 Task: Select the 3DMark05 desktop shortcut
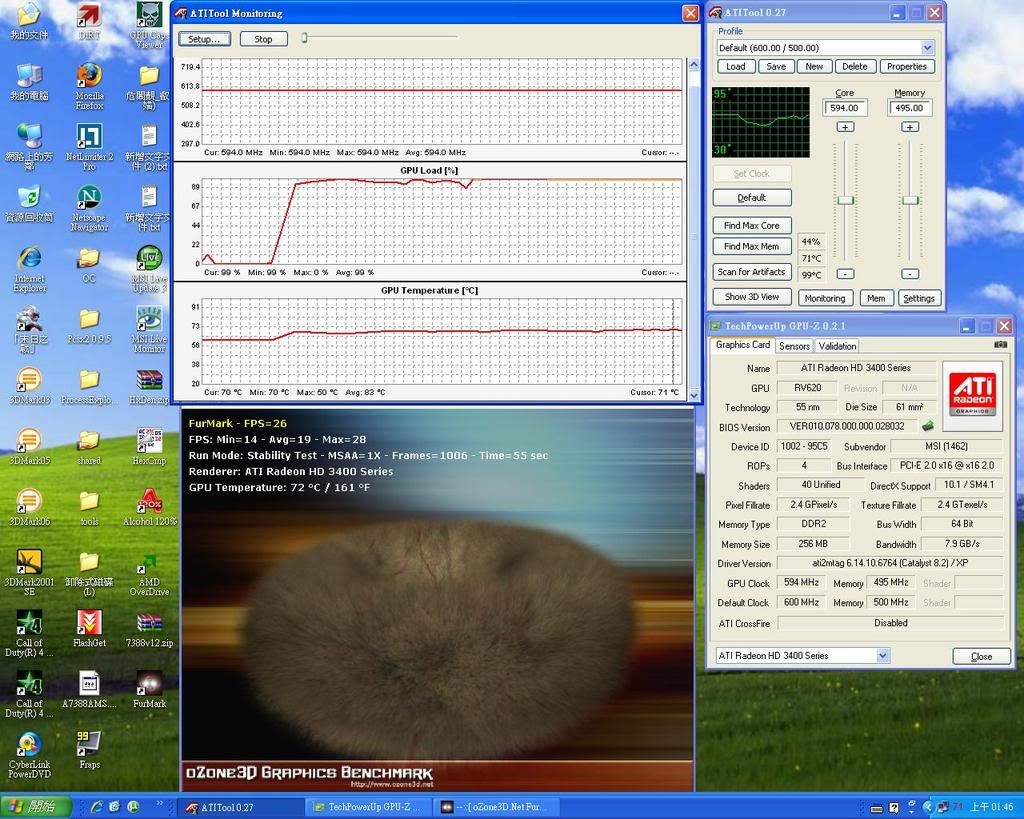click(29, 445)
